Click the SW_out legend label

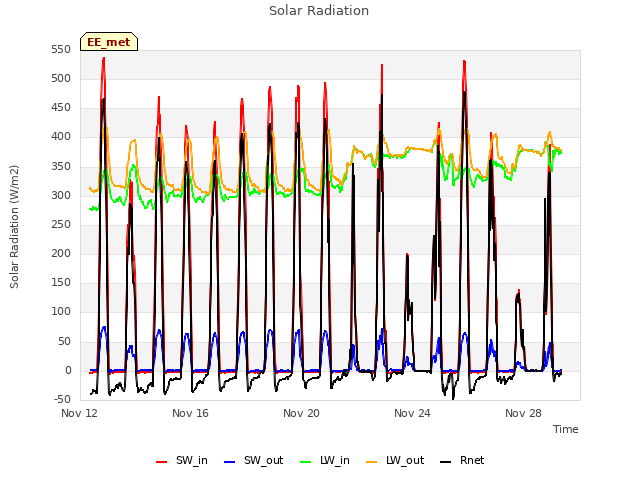pyautogui.click(x=263, y=461)
